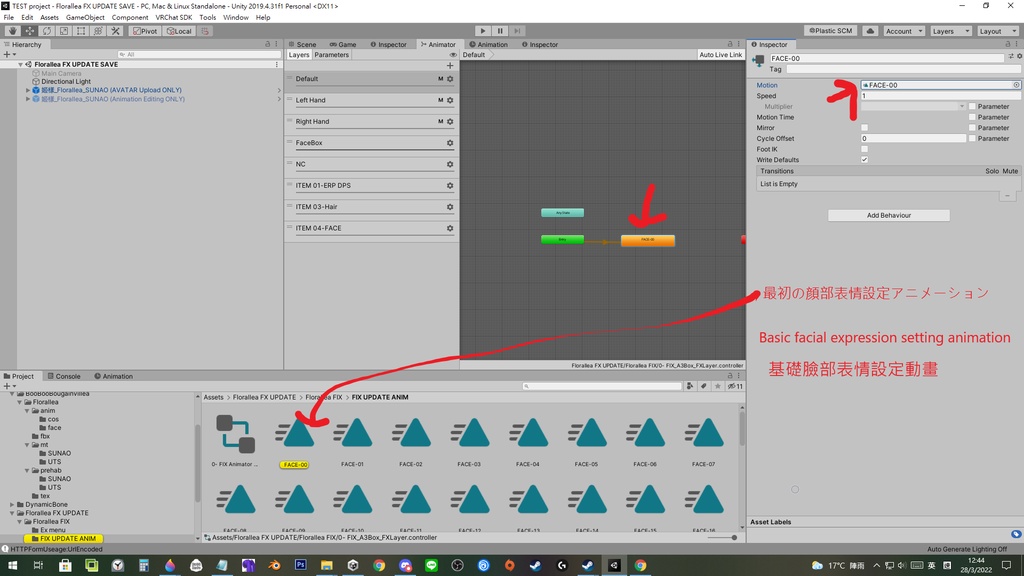Enable Motion Time Parameter checkbox
1024x576 pixels.
tap(972, 118)
